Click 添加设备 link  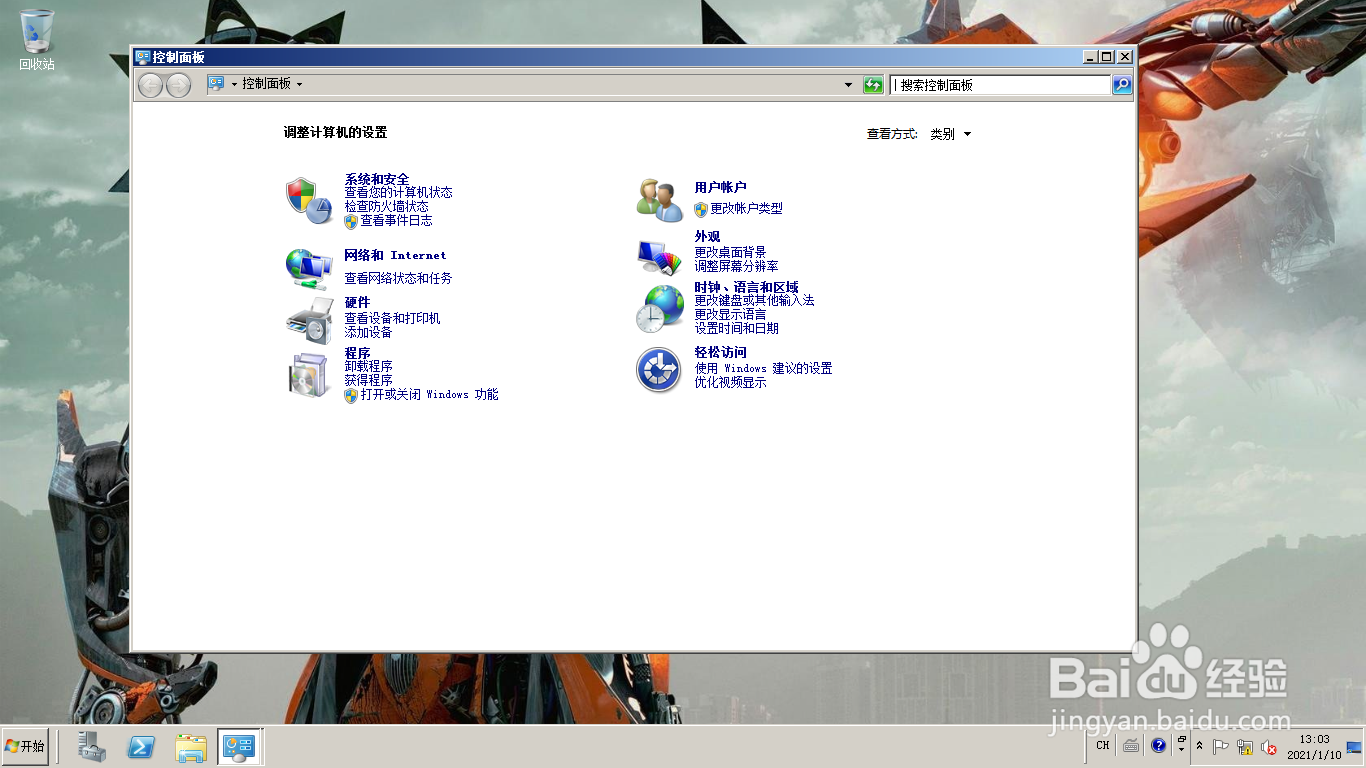tap(368, 332)
